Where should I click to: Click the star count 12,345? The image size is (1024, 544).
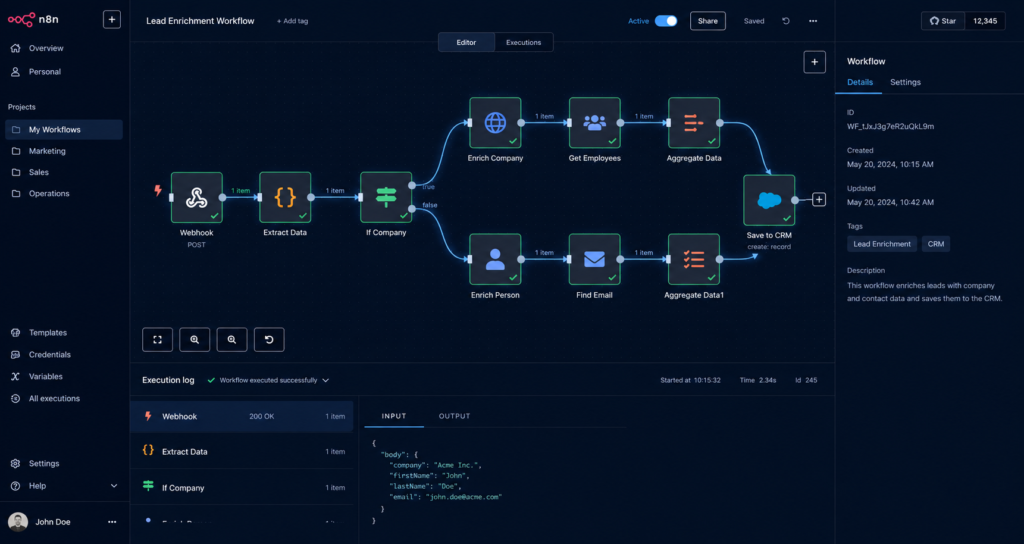(x=985, y=21)
